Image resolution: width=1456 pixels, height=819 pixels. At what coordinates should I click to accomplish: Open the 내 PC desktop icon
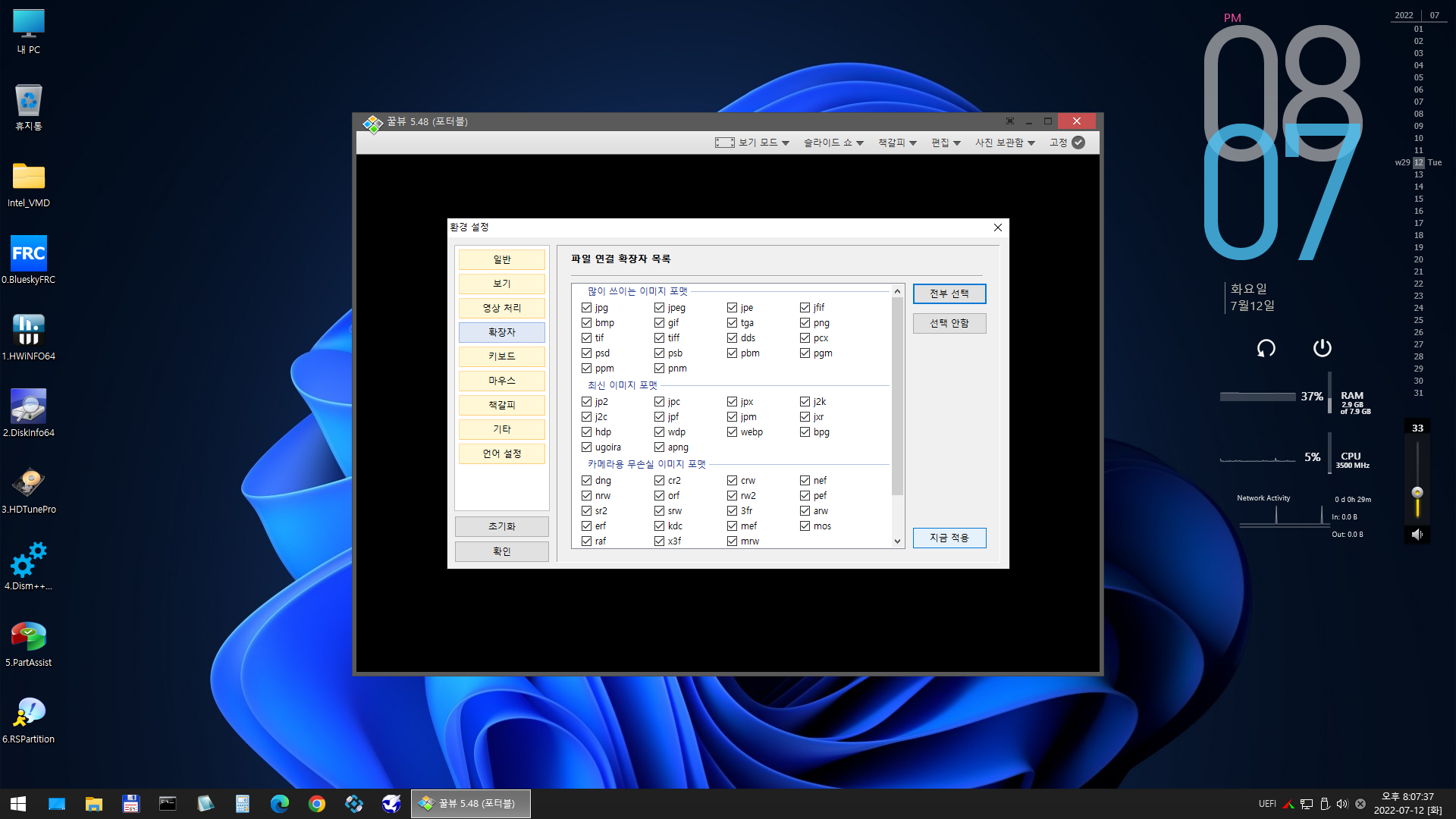29,32
